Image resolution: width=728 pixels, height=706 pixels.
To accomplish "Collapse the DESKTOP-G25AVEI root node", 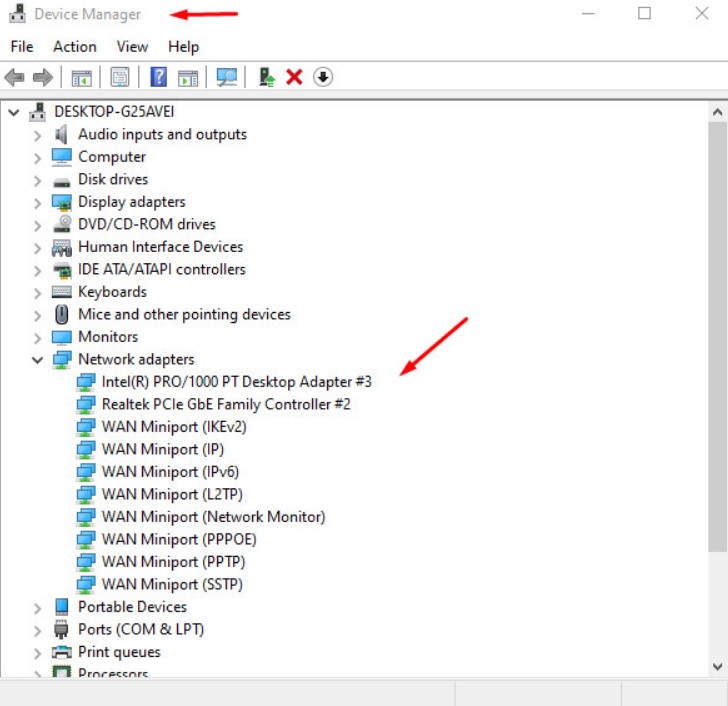I will pyautogui.click(x=14, y=112).
